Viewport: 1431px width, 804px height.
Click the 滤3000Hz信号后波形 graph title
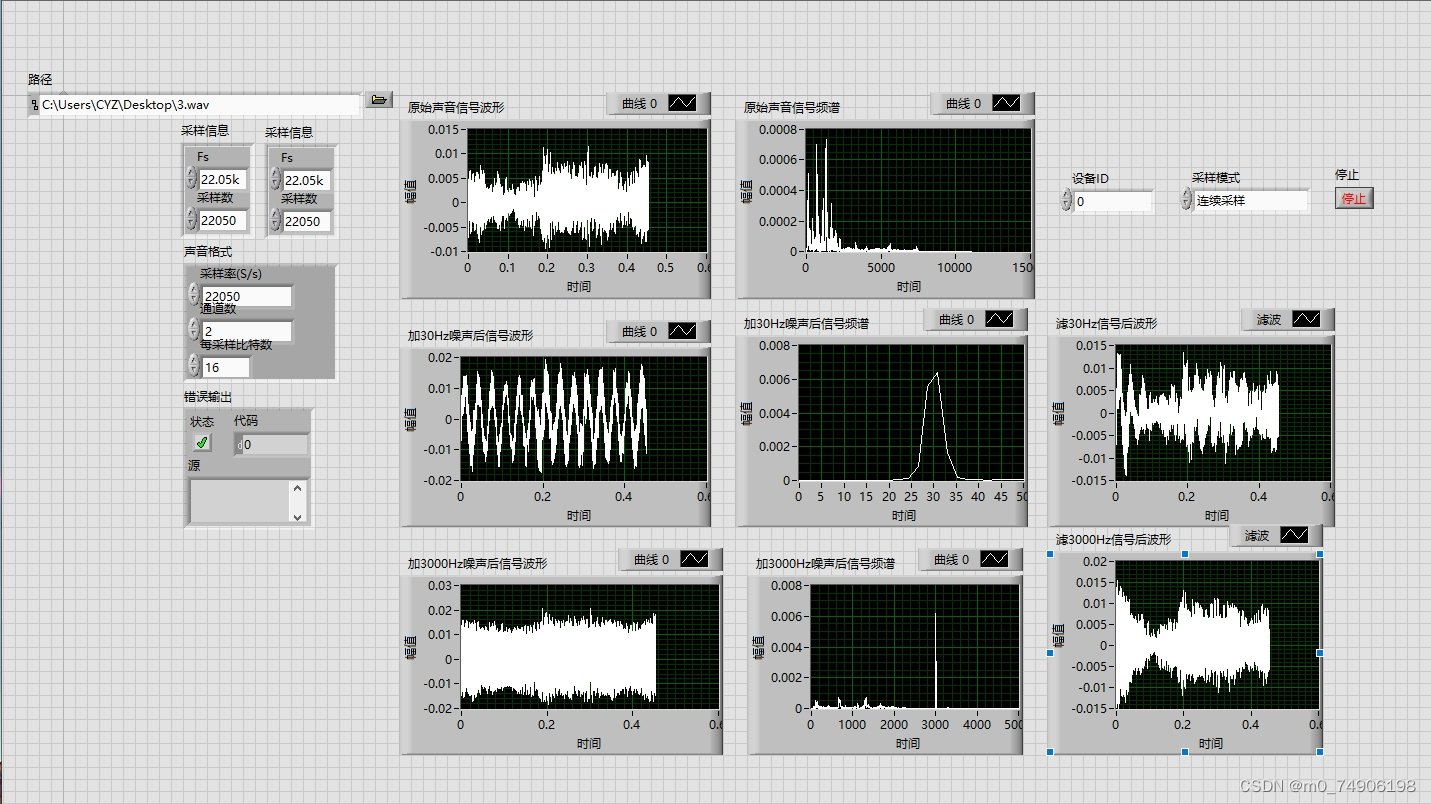tap(1113, 539)
